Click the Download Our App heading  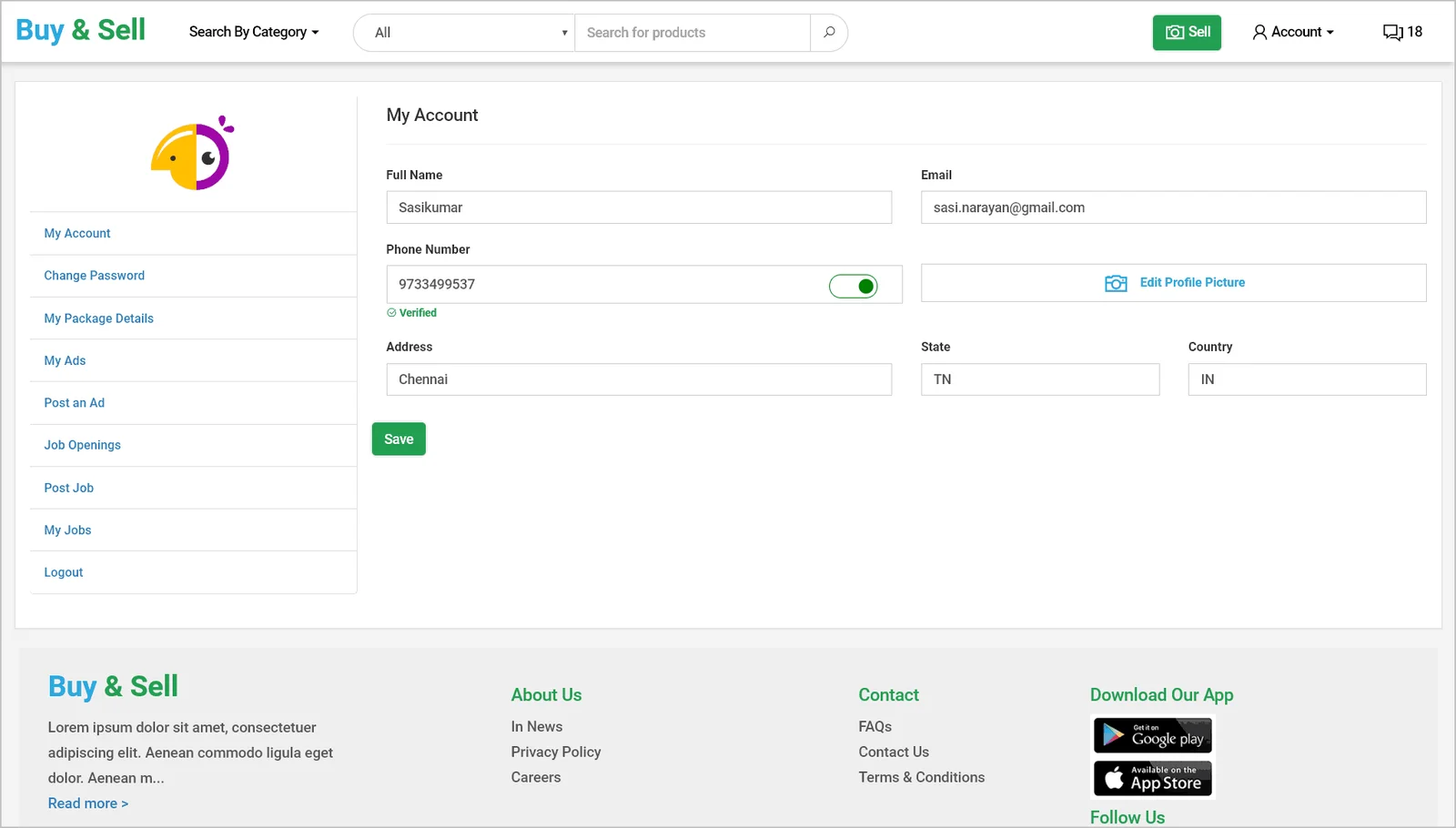pos(1162,695)
